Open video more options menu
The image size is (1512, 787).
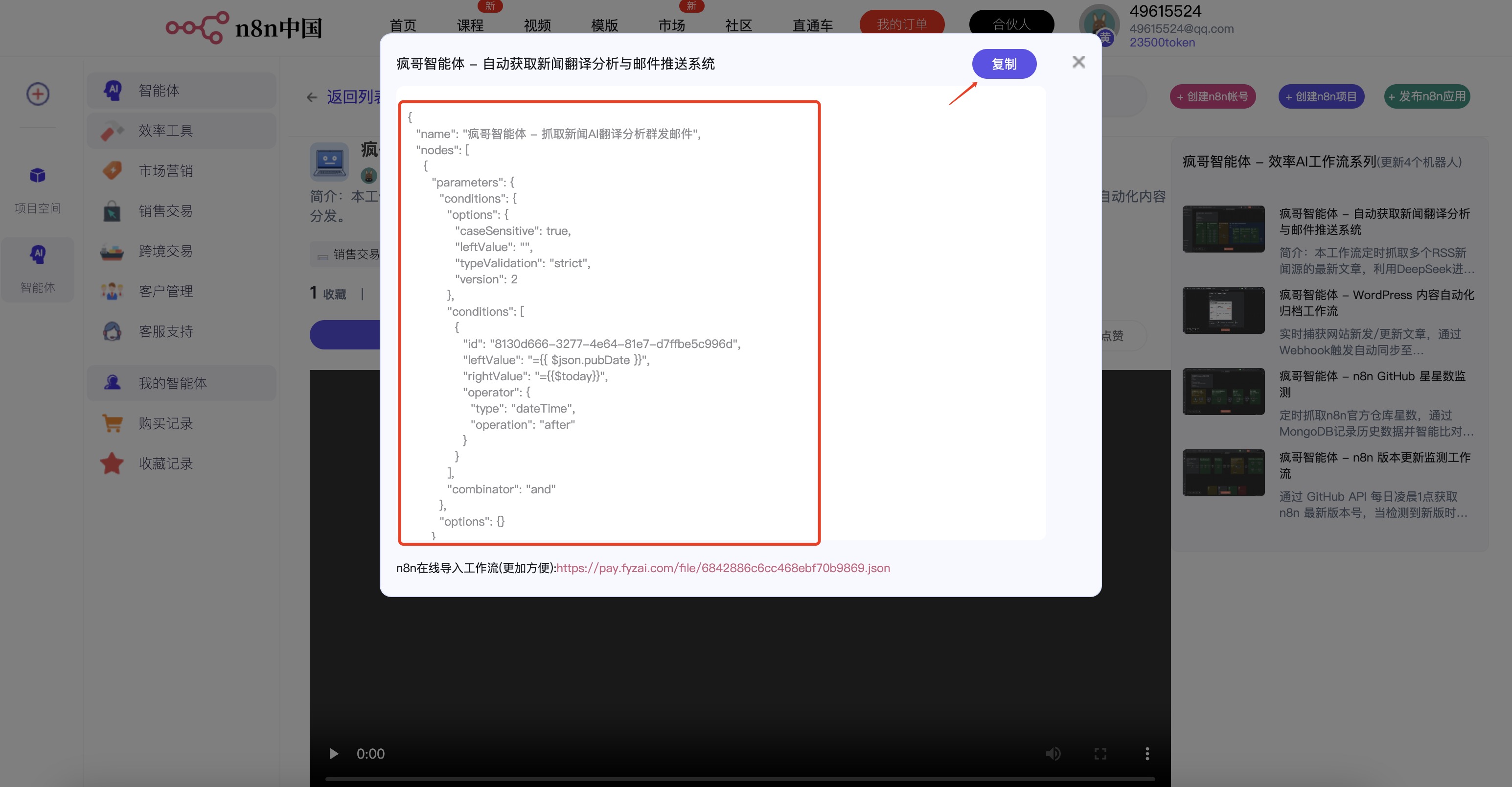pos(1147,754)
